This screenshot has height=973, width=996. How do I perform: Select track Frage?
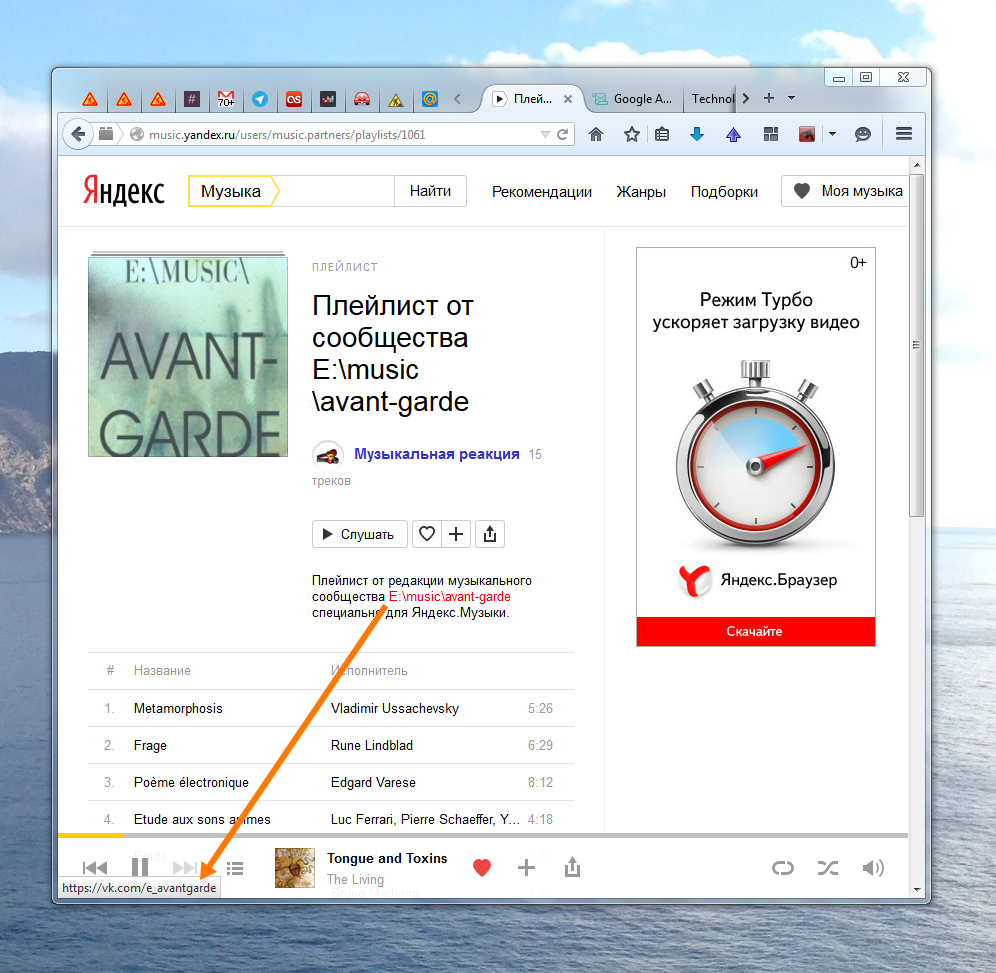pos(150,746)
